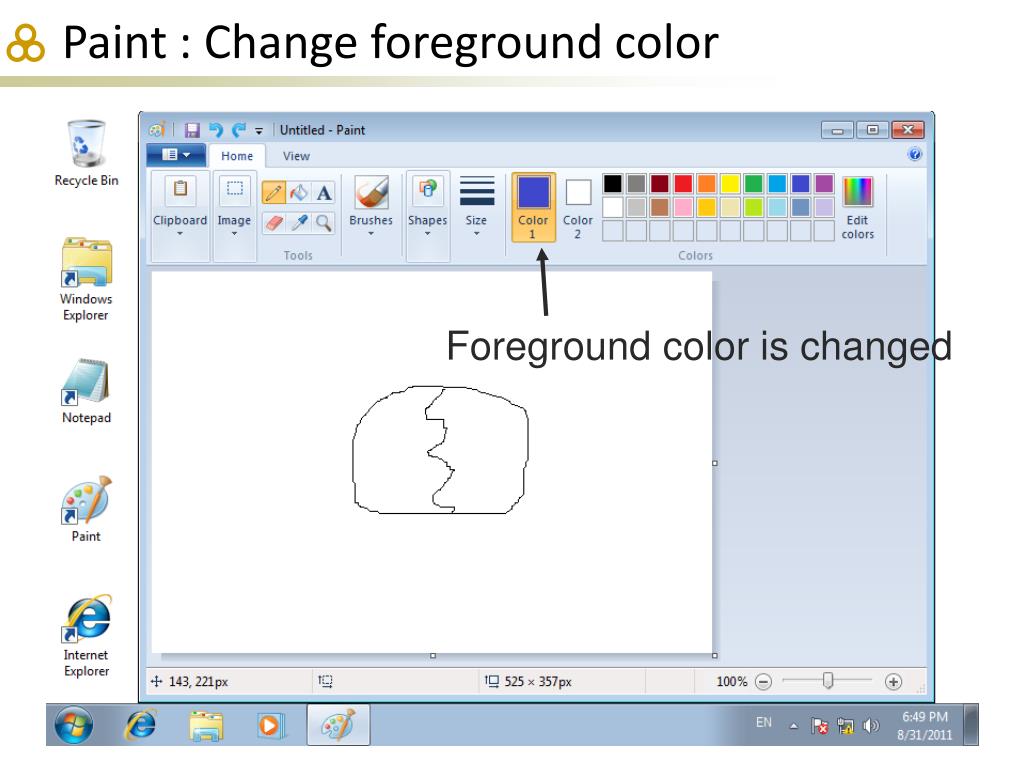
Task: Click the Save icon in quick access toolbar
Action: [191, 130]
